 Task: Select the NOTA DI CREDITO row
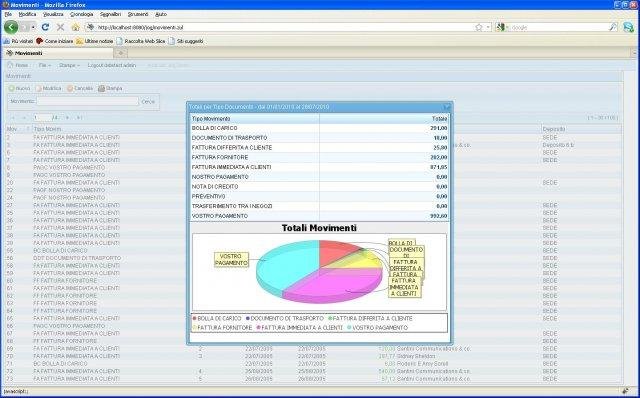[x=320, y=187]
